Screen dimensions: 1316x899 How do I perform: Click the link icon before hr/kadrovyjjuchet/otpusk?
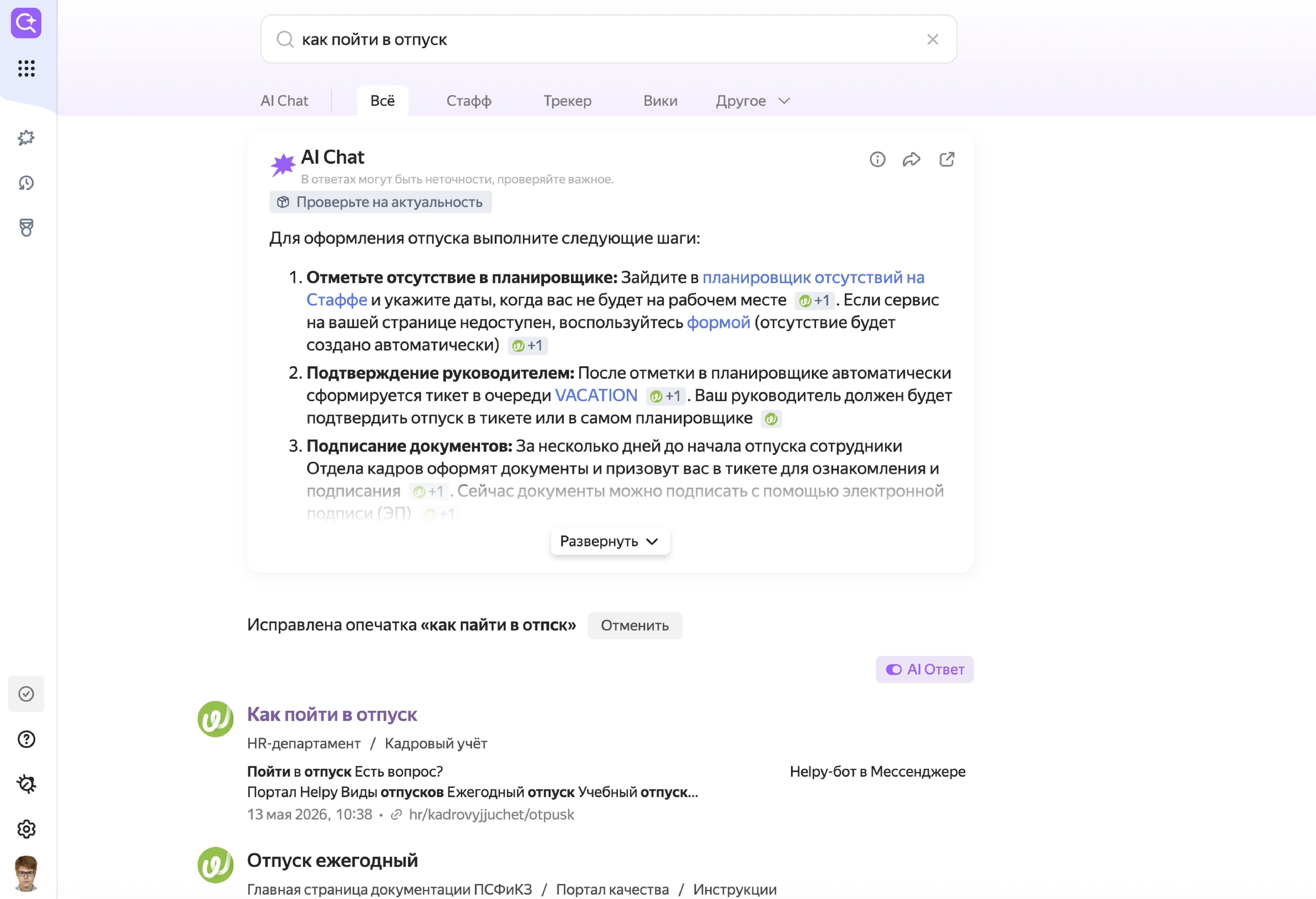[x=396, y=815]
